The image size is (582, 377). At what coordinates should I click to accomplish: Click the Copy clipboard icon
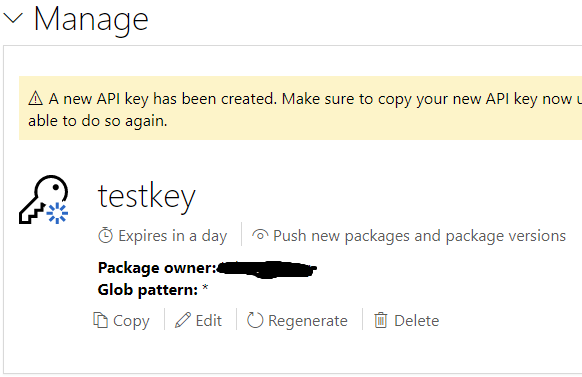(x=100, y=320)
